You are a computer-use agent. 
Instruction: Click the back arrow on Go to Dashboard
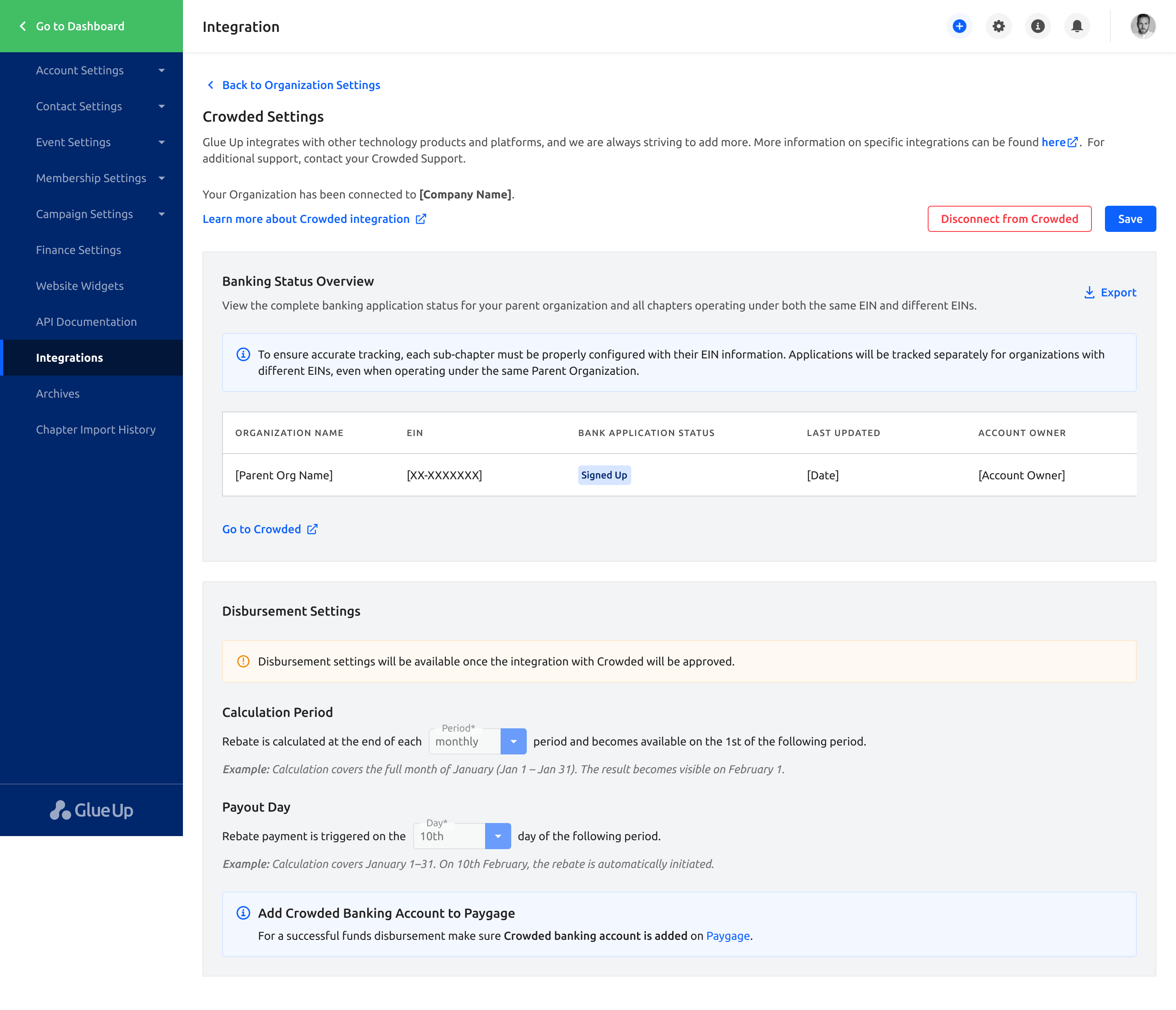coord(23,26)
